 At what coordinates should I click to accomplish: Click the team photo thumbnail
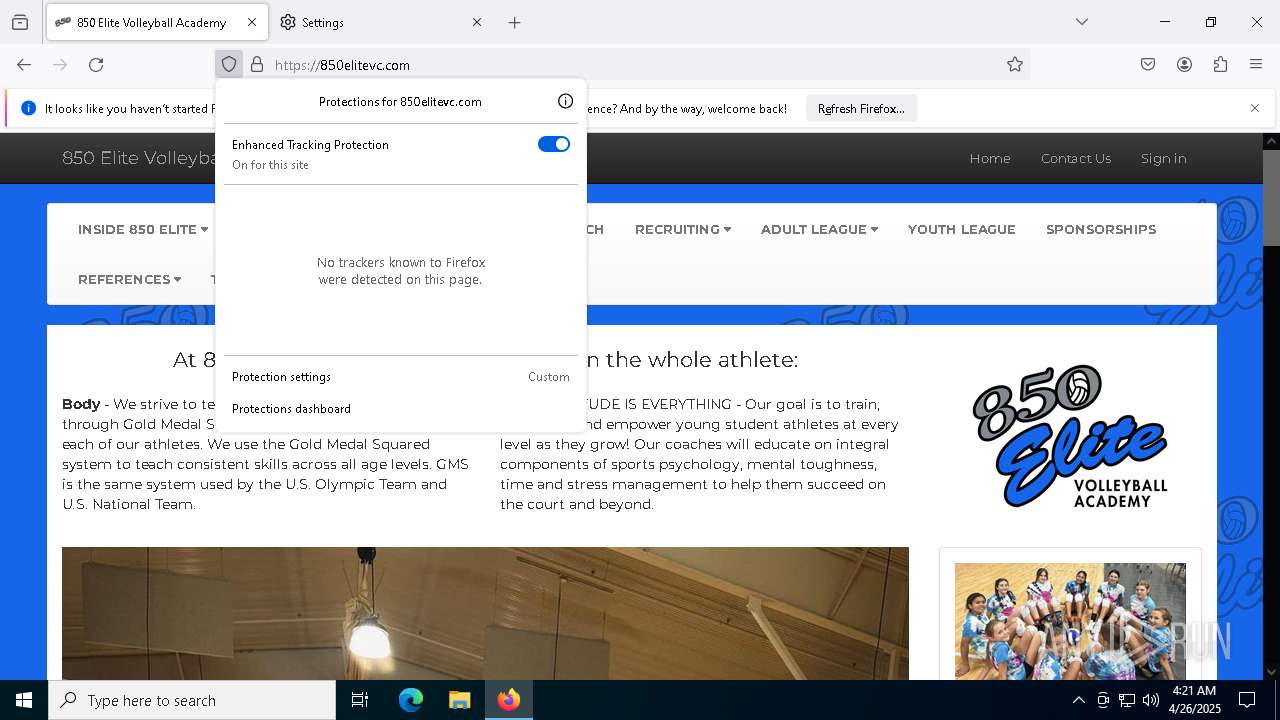[1070, 621]
